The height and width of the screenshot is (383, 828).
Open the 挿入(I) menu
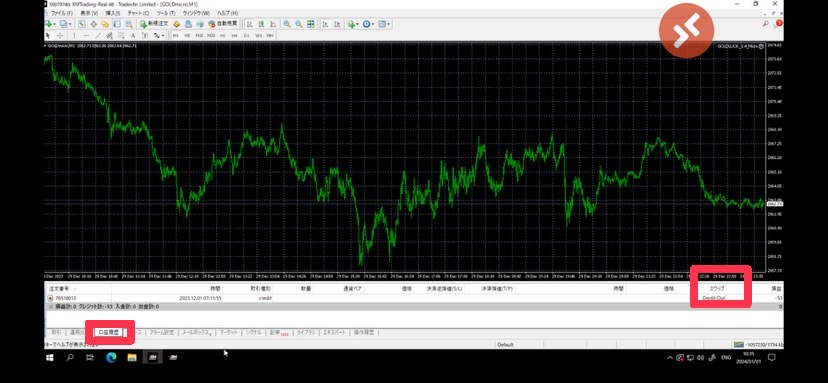(x=113, y=13)
